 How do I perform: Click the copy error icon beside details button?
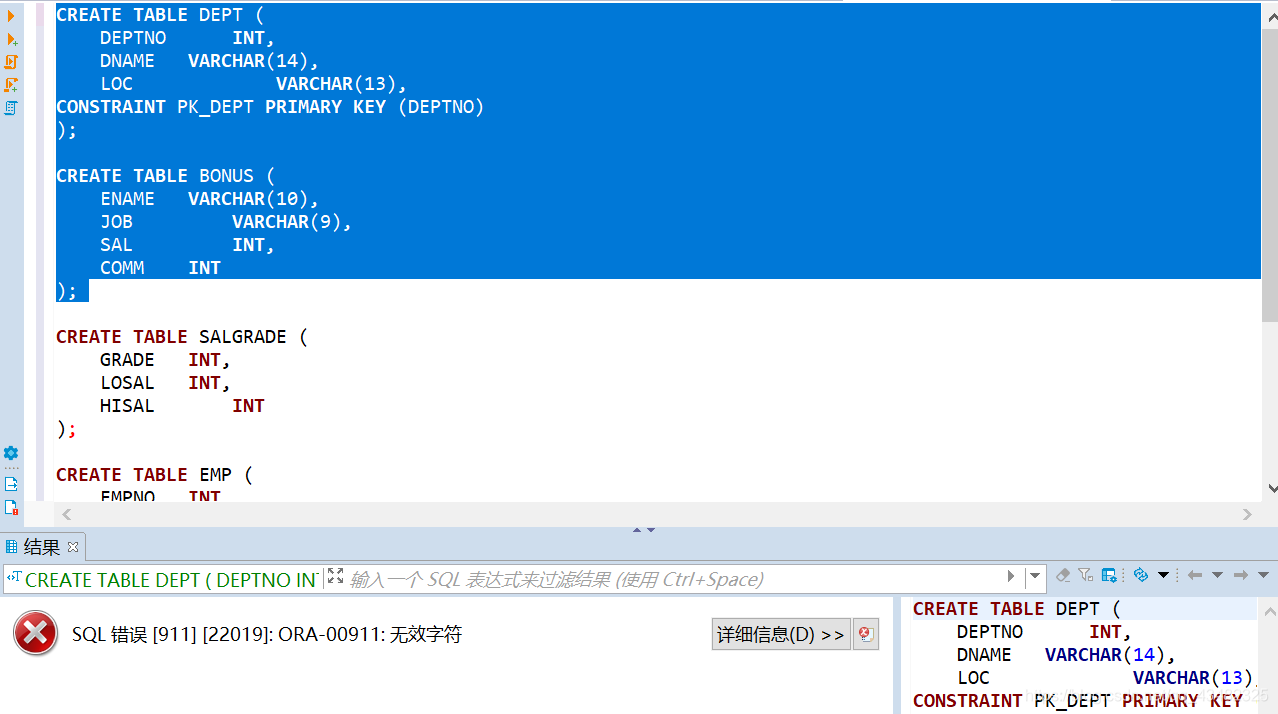[866, 634]
